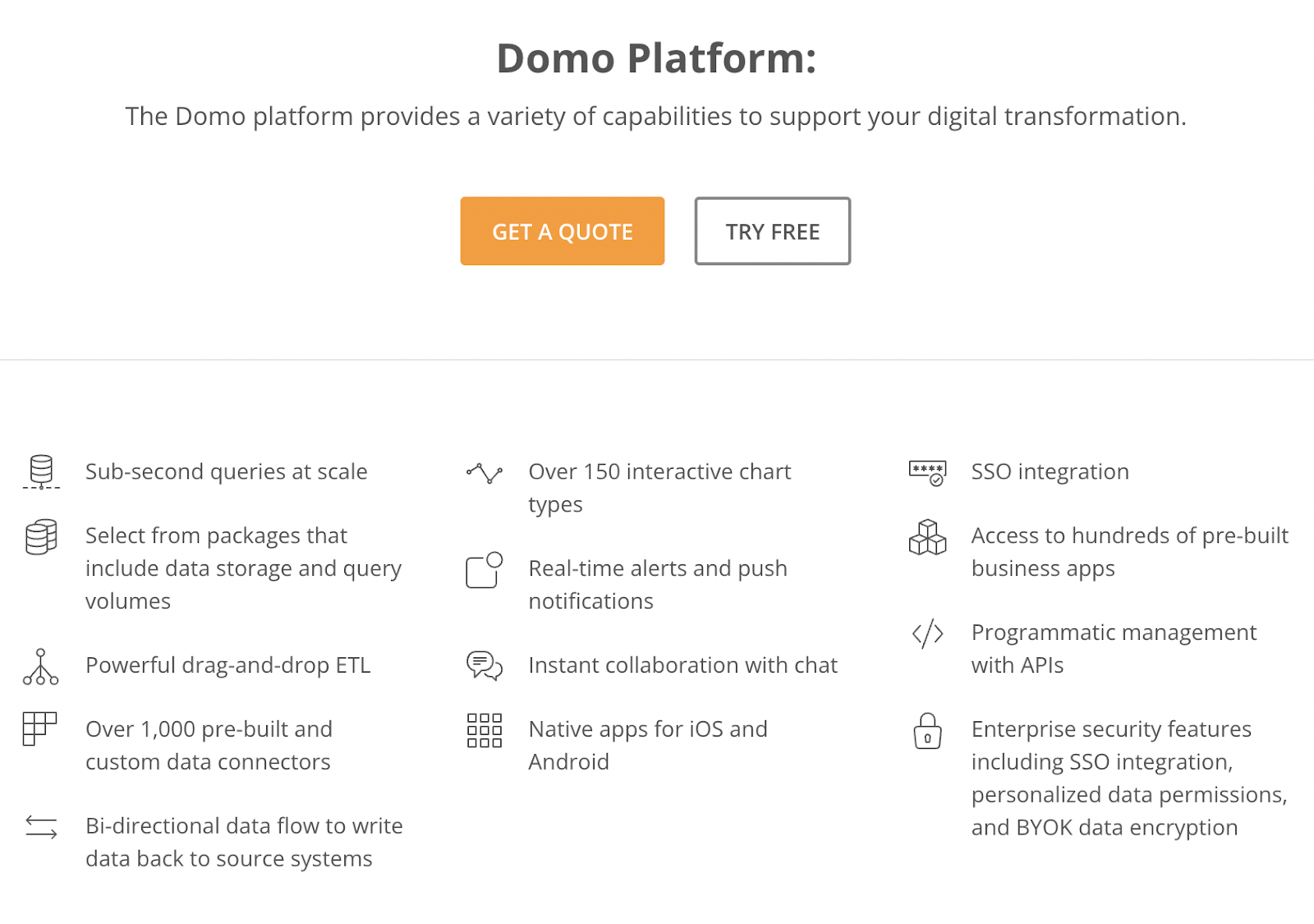Click the SSO password field icon
The width and height of the screenshot is (1314, 924).
coord(928,473)
